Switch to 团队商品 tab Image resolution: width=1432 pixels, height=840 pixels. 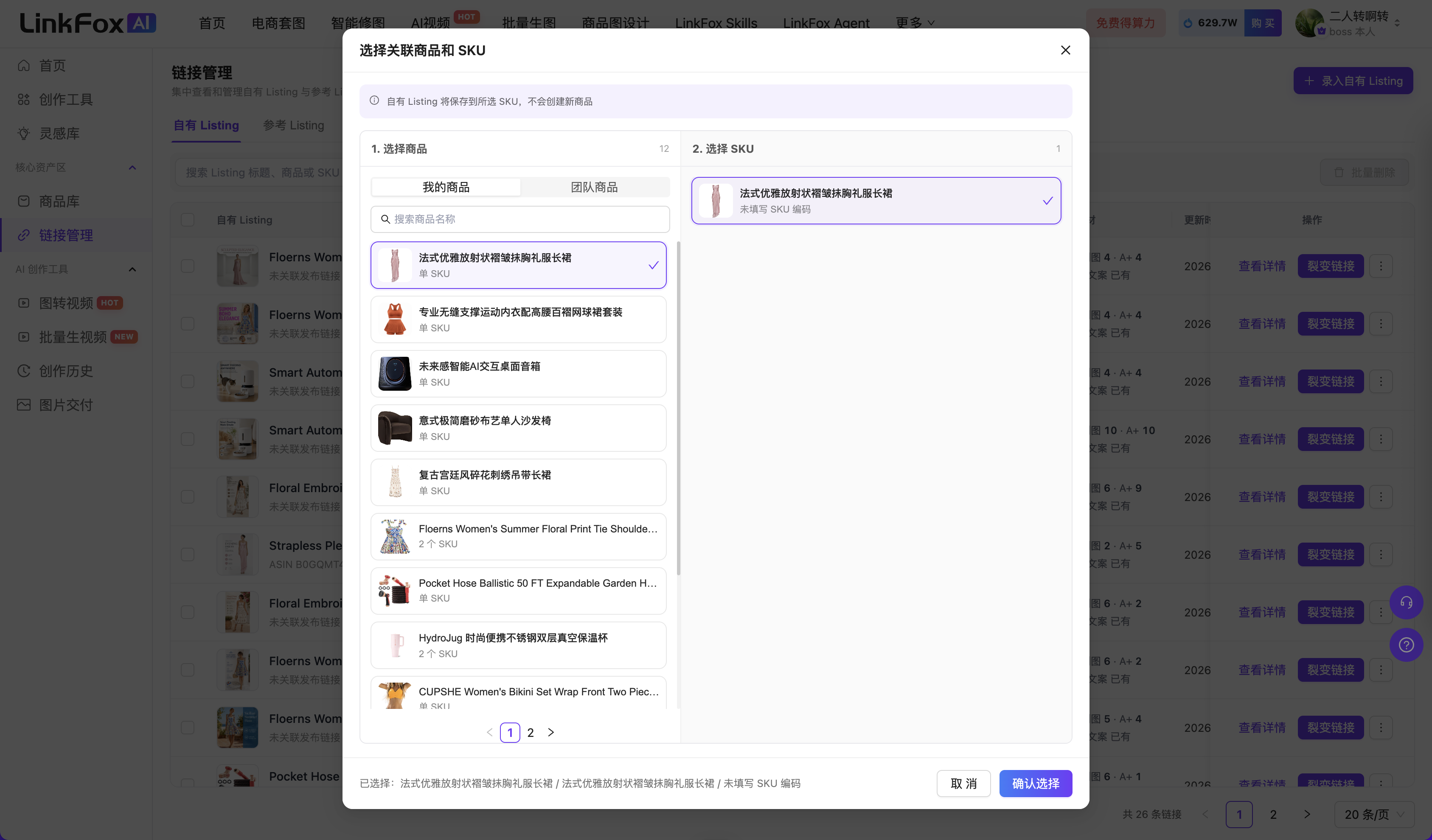pos(594,187)
